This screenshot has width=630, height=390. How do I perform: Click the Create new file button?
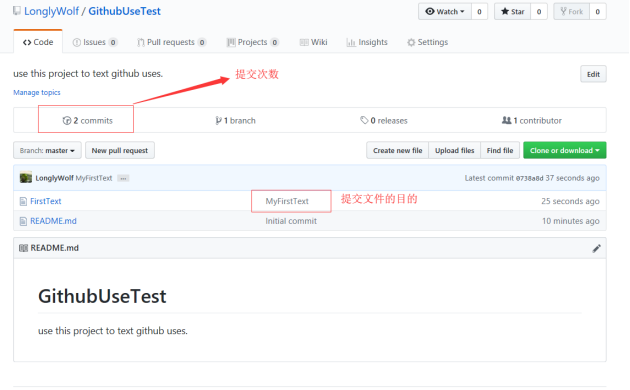tap(397, 150)
